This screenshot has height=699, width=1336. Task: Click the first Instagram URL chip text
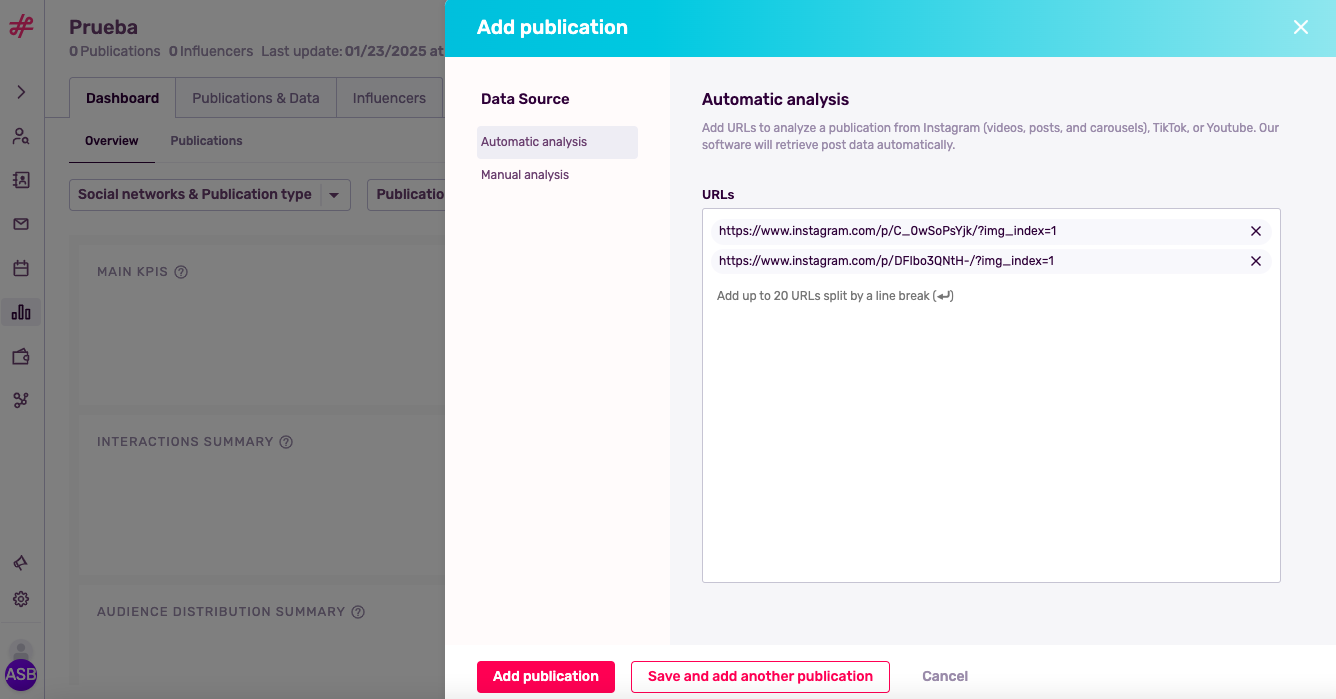(888, 231)
